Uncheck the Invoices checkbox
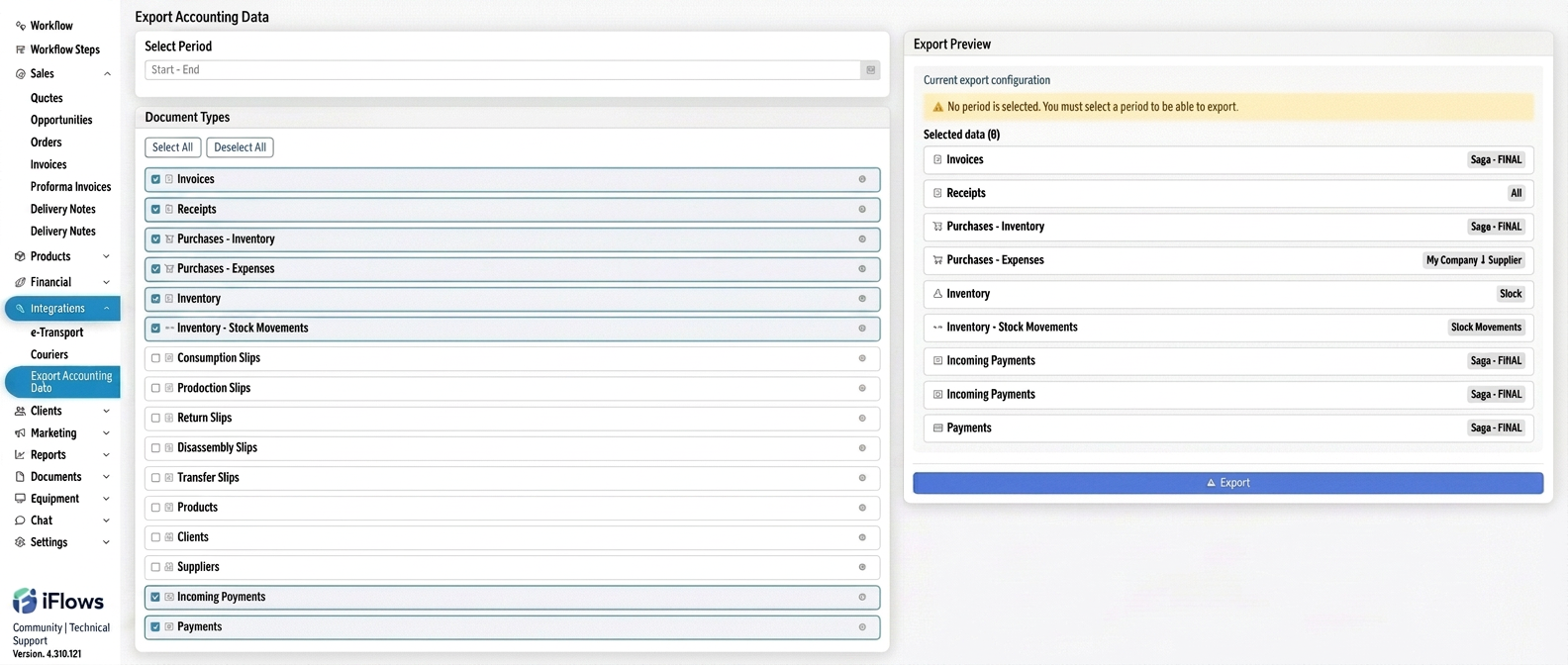The height and width of the screenshot is (665, 1568). pyautogui.click(x=155, y=179)
